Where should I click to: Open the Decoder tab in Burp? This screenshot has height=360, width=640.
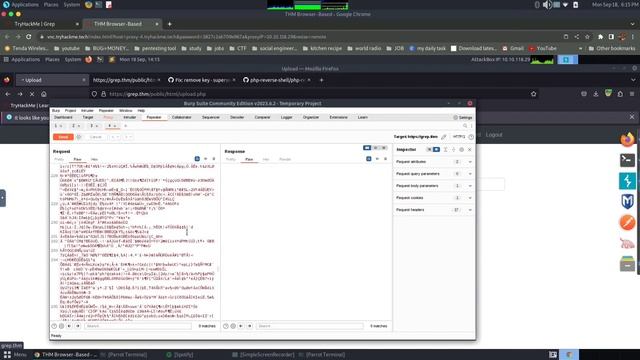(237, 118)
